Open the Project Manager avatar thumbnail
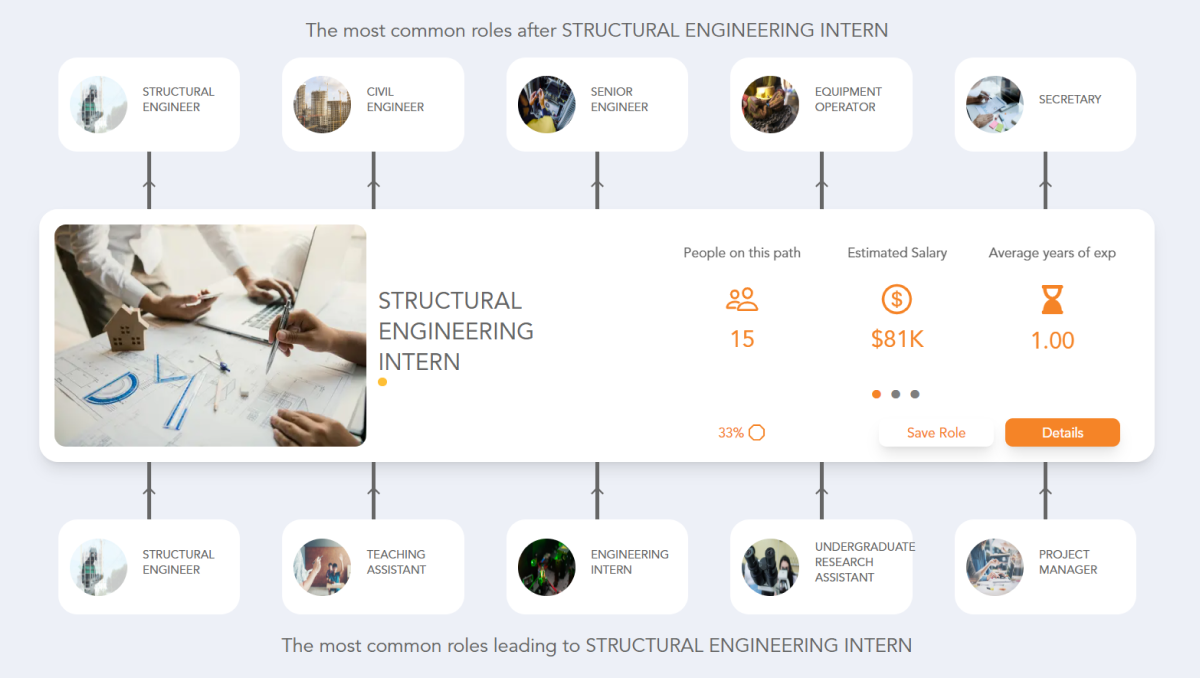Image resolution: width=1200 pixels, height=678 pixels. click(x=994, y=566)
